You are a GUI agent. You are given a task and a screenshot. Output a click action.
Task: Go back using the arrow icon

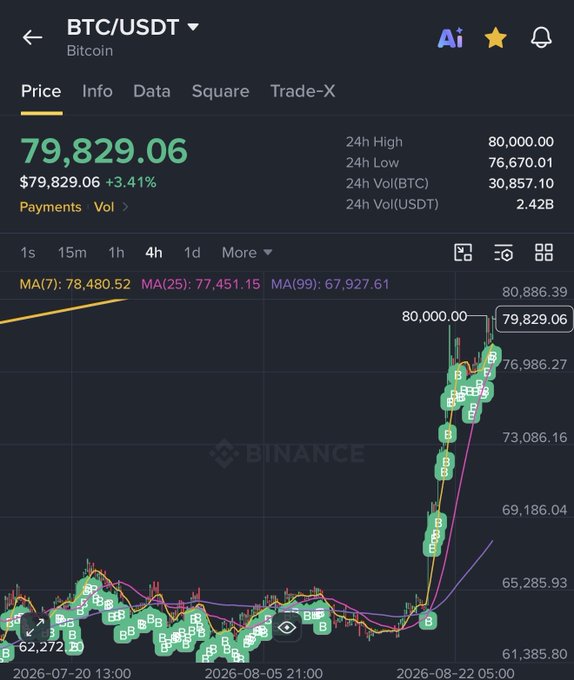[x=33, y=37]
